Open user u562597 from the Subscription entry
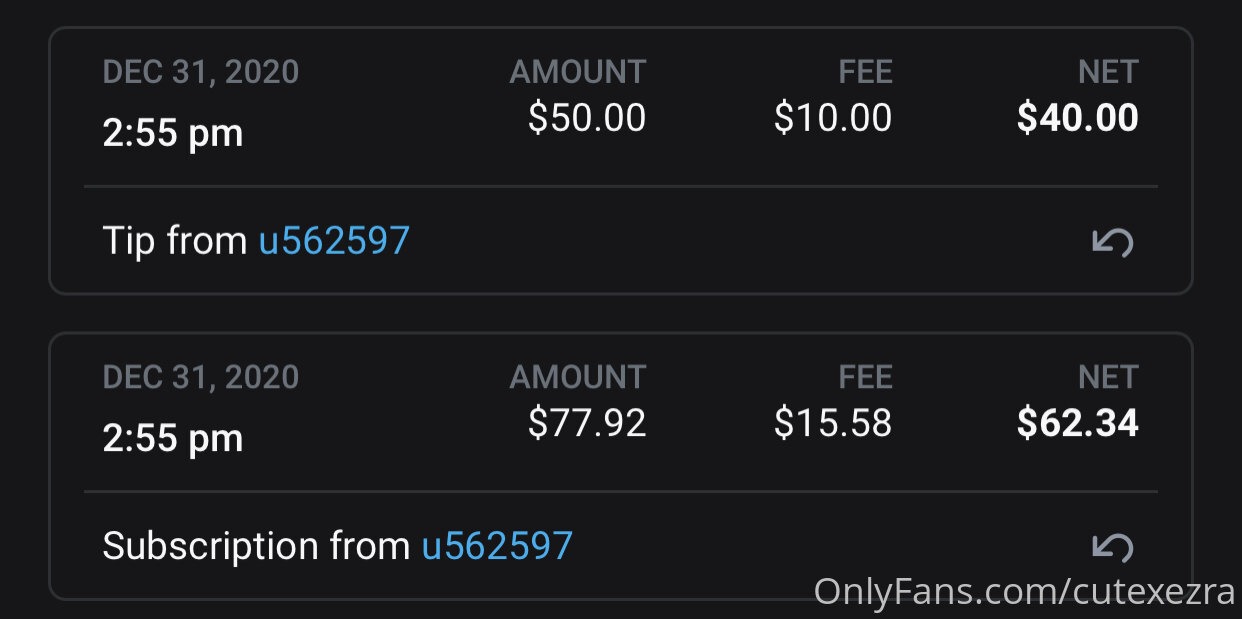This screenshot has height=619, width=1242. pos(497,546)
